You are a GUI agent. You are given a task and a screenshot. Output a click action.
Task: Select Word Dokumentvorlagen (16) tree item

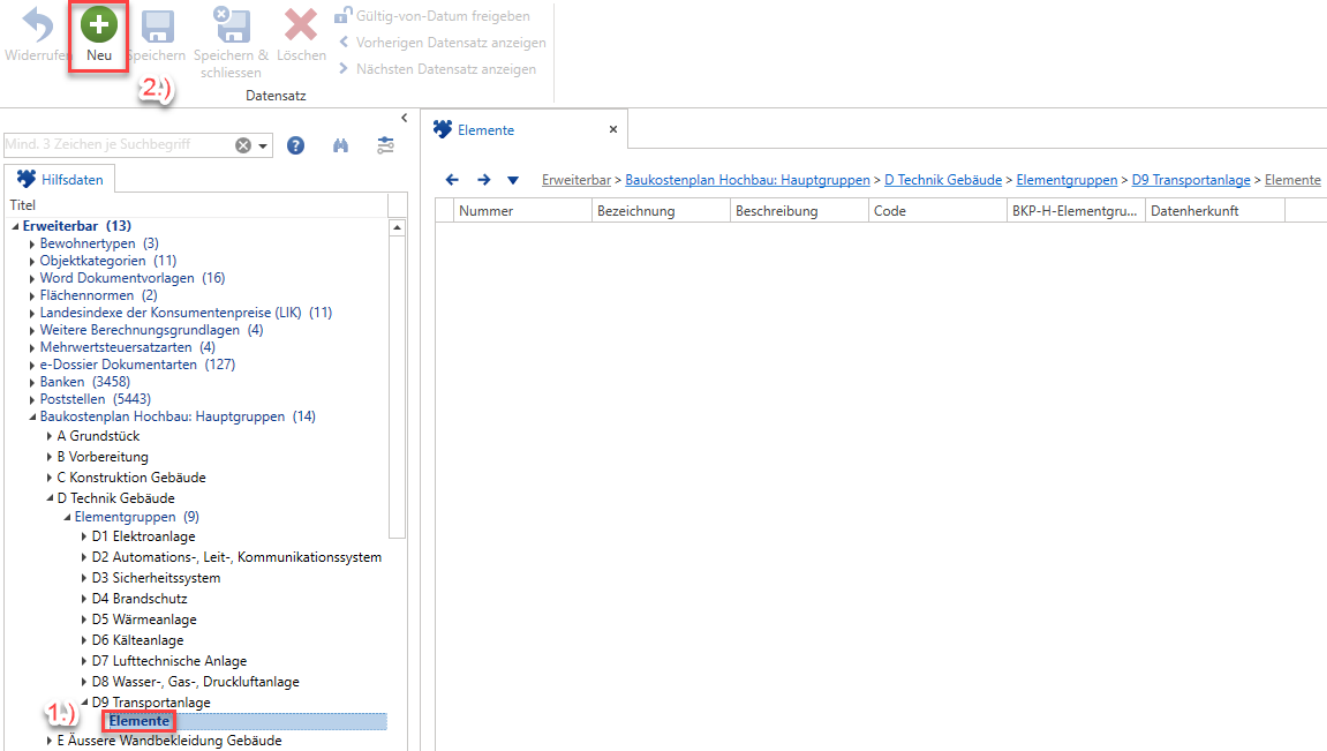pos(132,278)
